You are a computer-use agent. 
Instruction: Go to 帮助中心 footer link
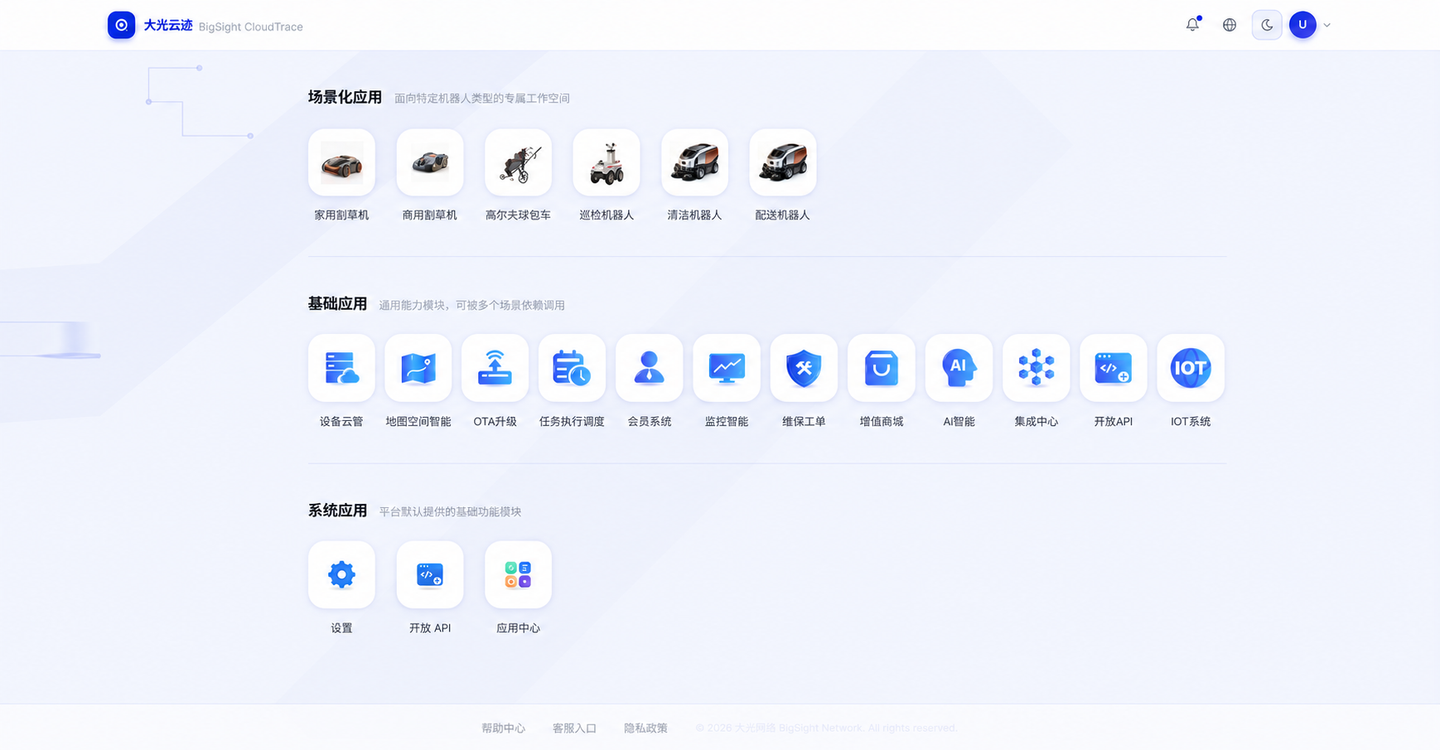click(x=503, y=728)
